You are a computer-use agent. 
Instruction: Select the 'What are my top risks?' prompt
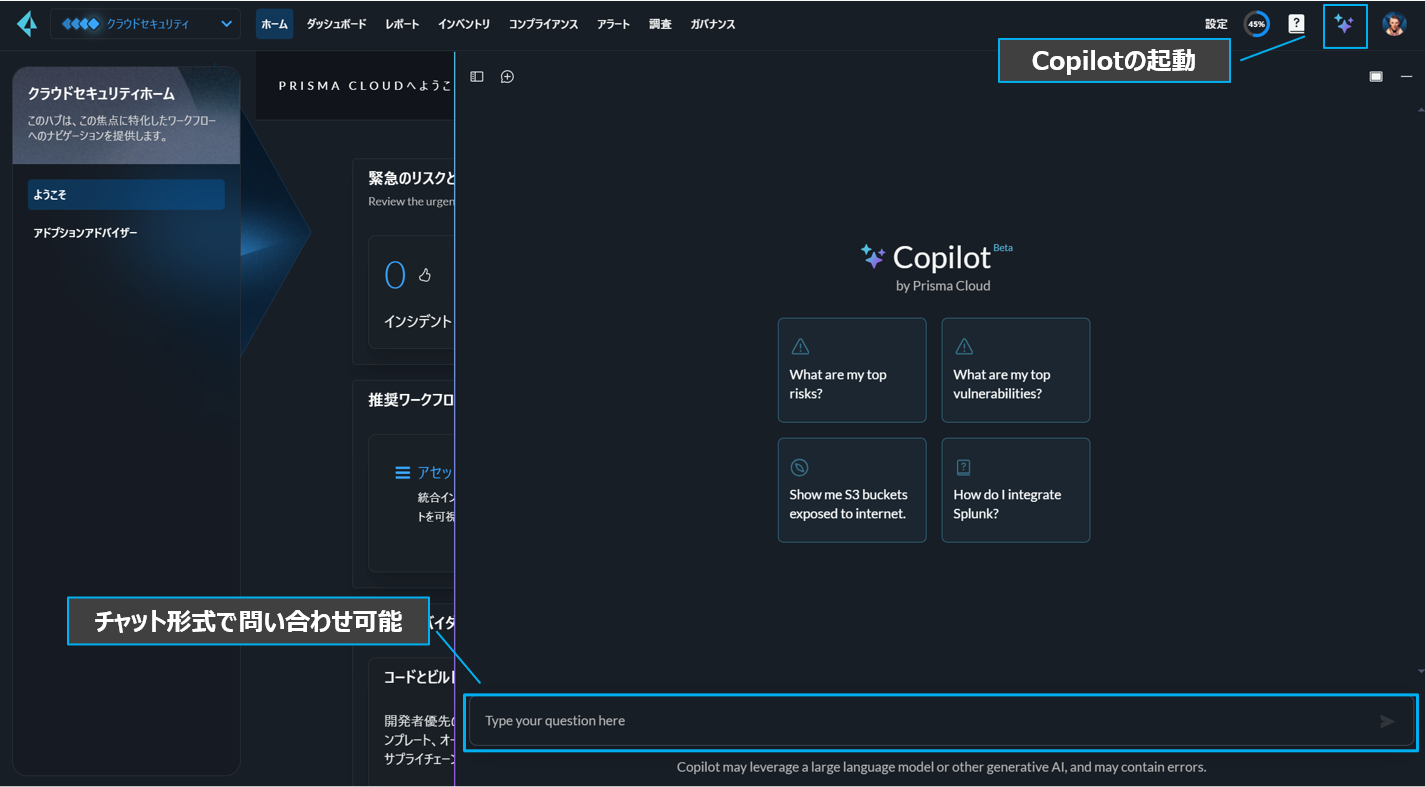pyautogui.click(x=852, y=370)
